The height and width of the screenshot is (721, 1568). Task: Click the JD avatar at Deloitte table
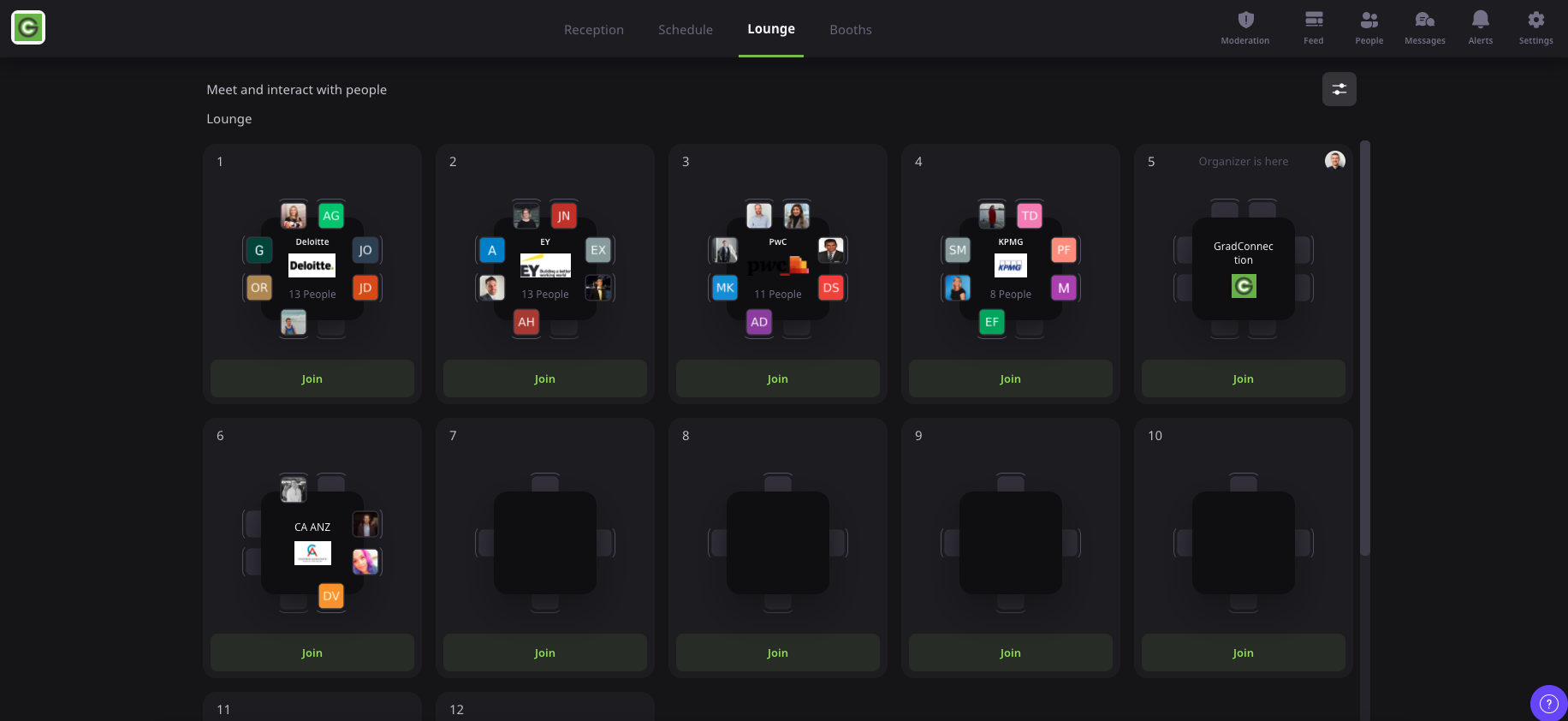click(x=365, y=288)
